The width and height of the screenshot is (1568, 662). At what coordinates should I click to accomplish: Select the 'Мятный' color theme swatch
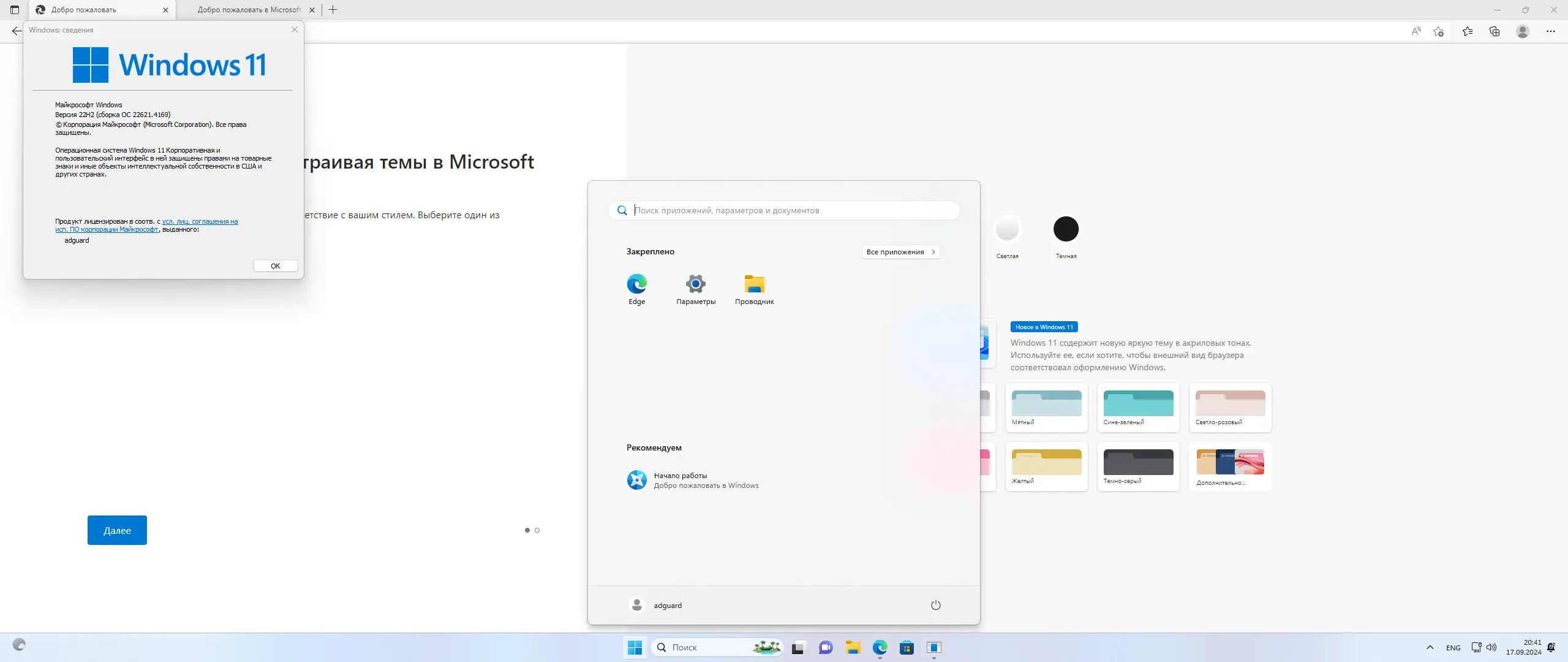(1046, 406)
